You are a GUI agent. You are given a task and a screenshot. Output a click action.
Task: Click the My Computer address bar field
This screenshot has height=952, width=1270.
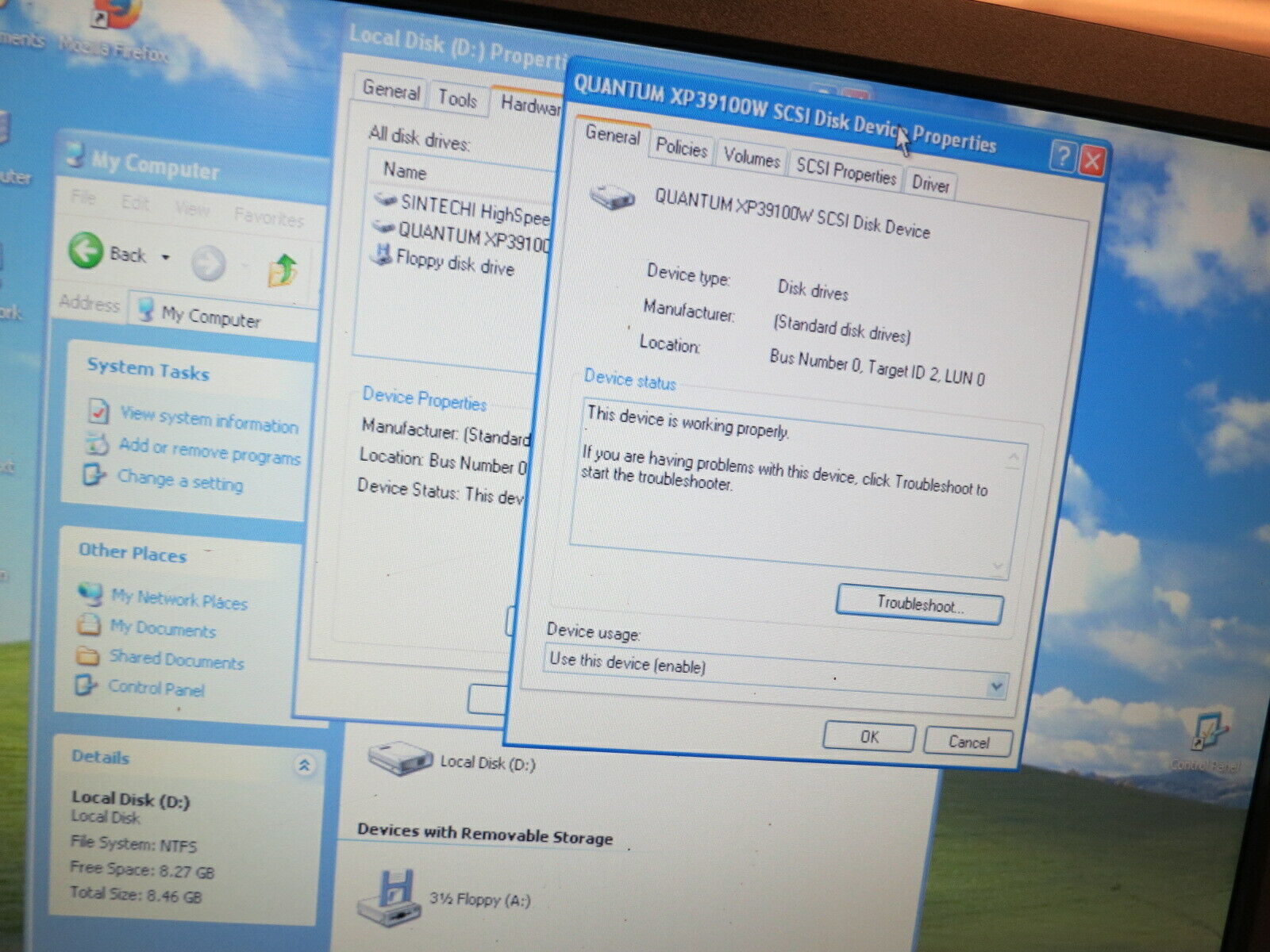(224, 316)
